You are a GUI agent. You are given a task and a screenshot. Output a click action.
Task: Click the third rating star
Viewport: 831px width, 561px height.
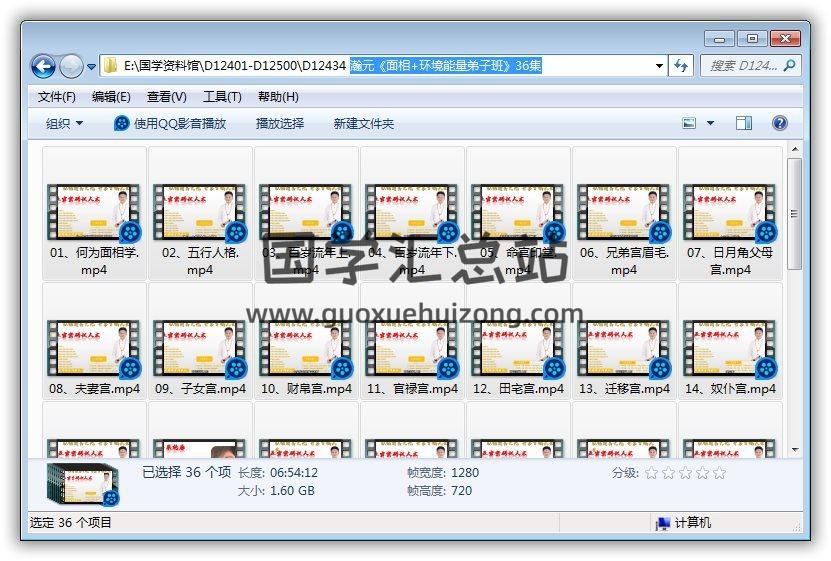pyautogui.click(x=685, y=473)
